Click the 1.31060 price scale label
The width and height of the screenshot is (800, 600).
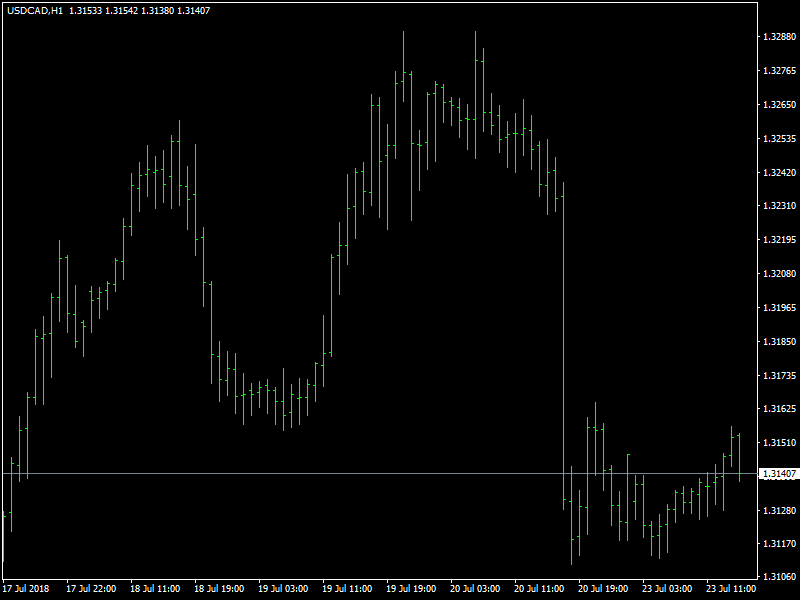[779, 577]
